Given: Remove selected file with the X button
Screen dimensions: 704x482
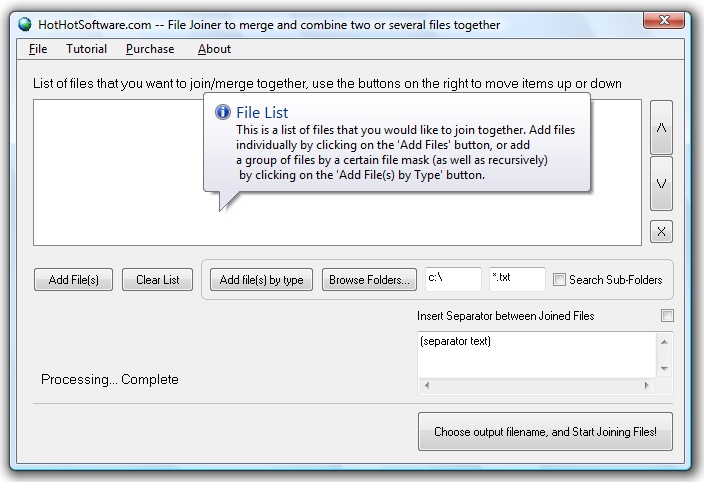Looking at the screenshot, I should 661,232.
